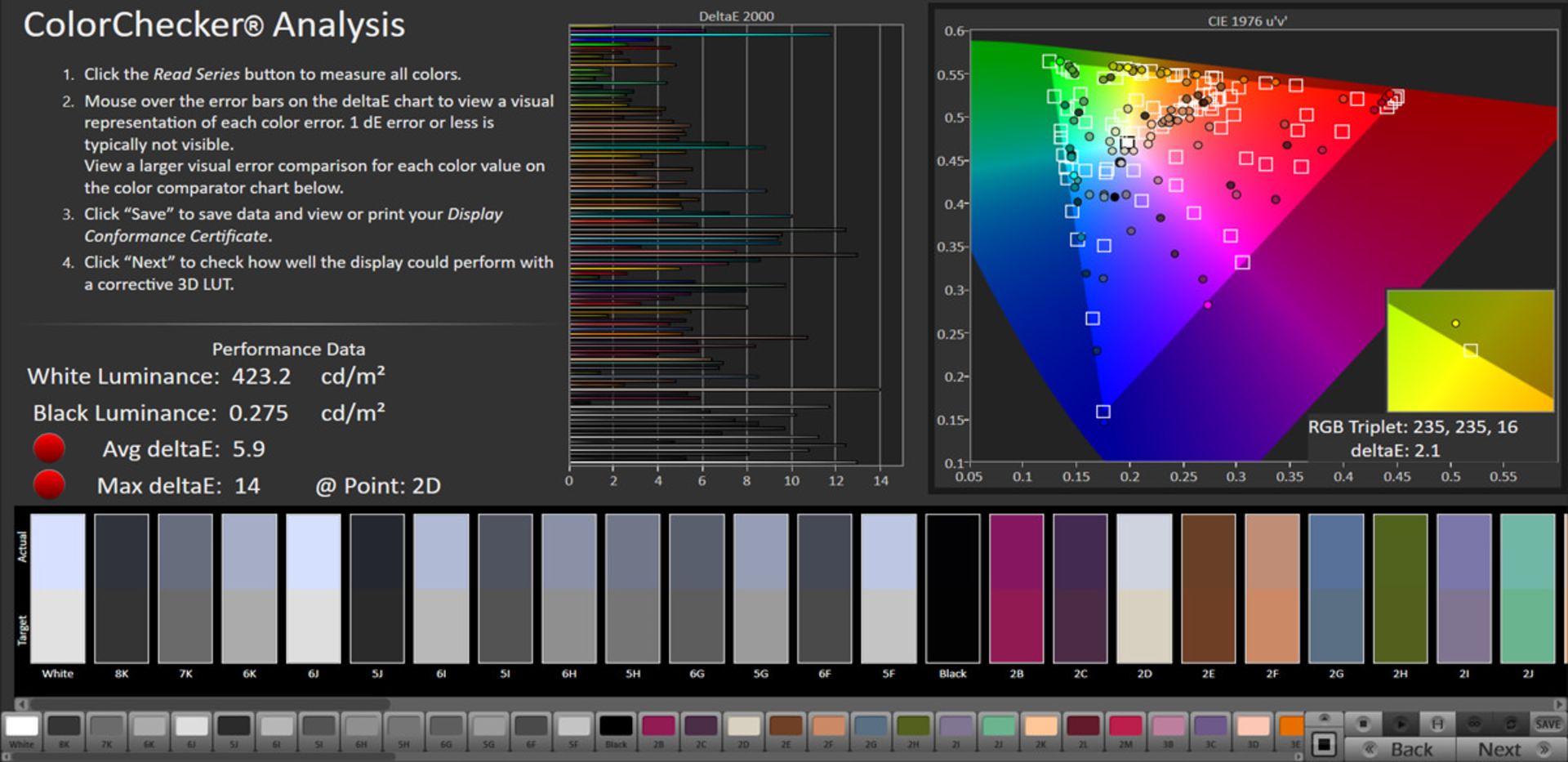
Task: Click the SAVE button in toolbar
Action: (1548, 724)
